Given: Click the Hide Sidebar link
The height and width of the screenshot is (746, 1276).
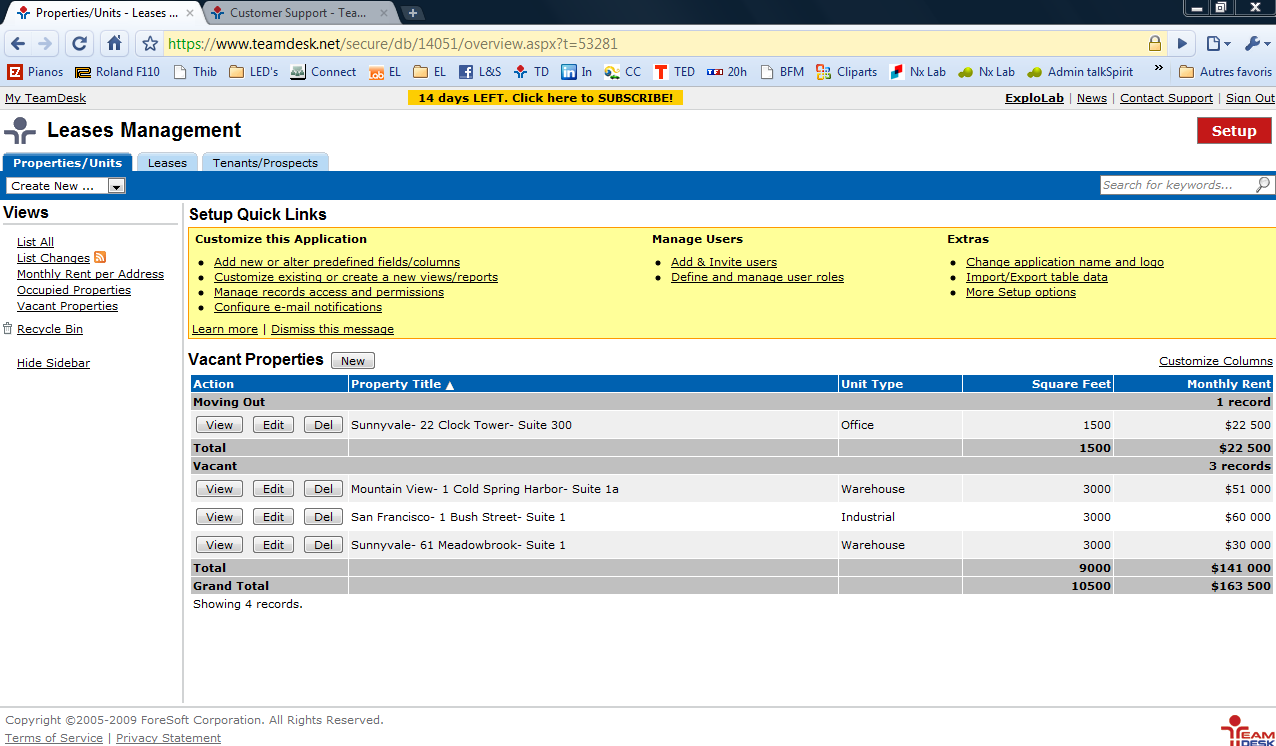Looking at the screenshot, I should 53,363.
